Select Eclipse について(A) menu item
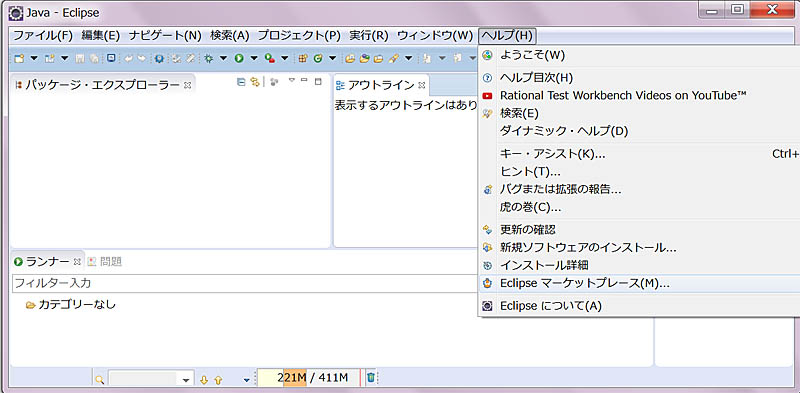800x393 pixels. pos(639,306)
